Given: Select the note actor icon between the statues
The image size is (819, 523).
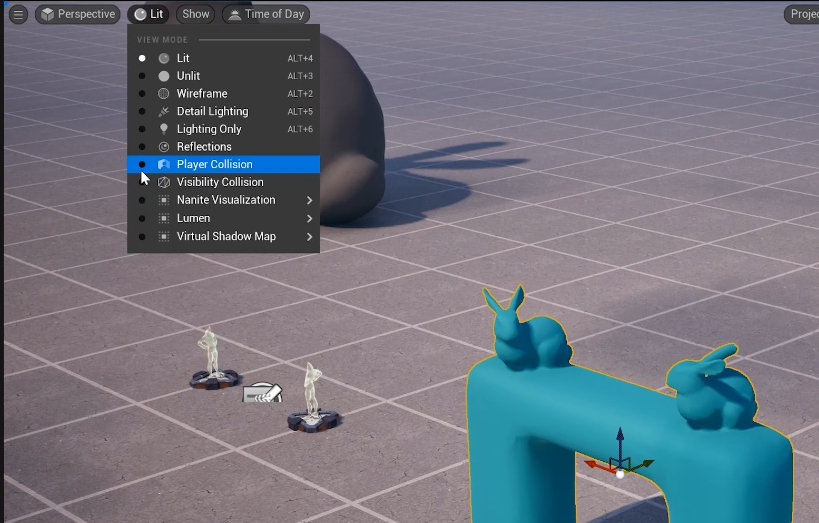Looking at the screenshot, I should pyautogui.click(x=263, y=393).
